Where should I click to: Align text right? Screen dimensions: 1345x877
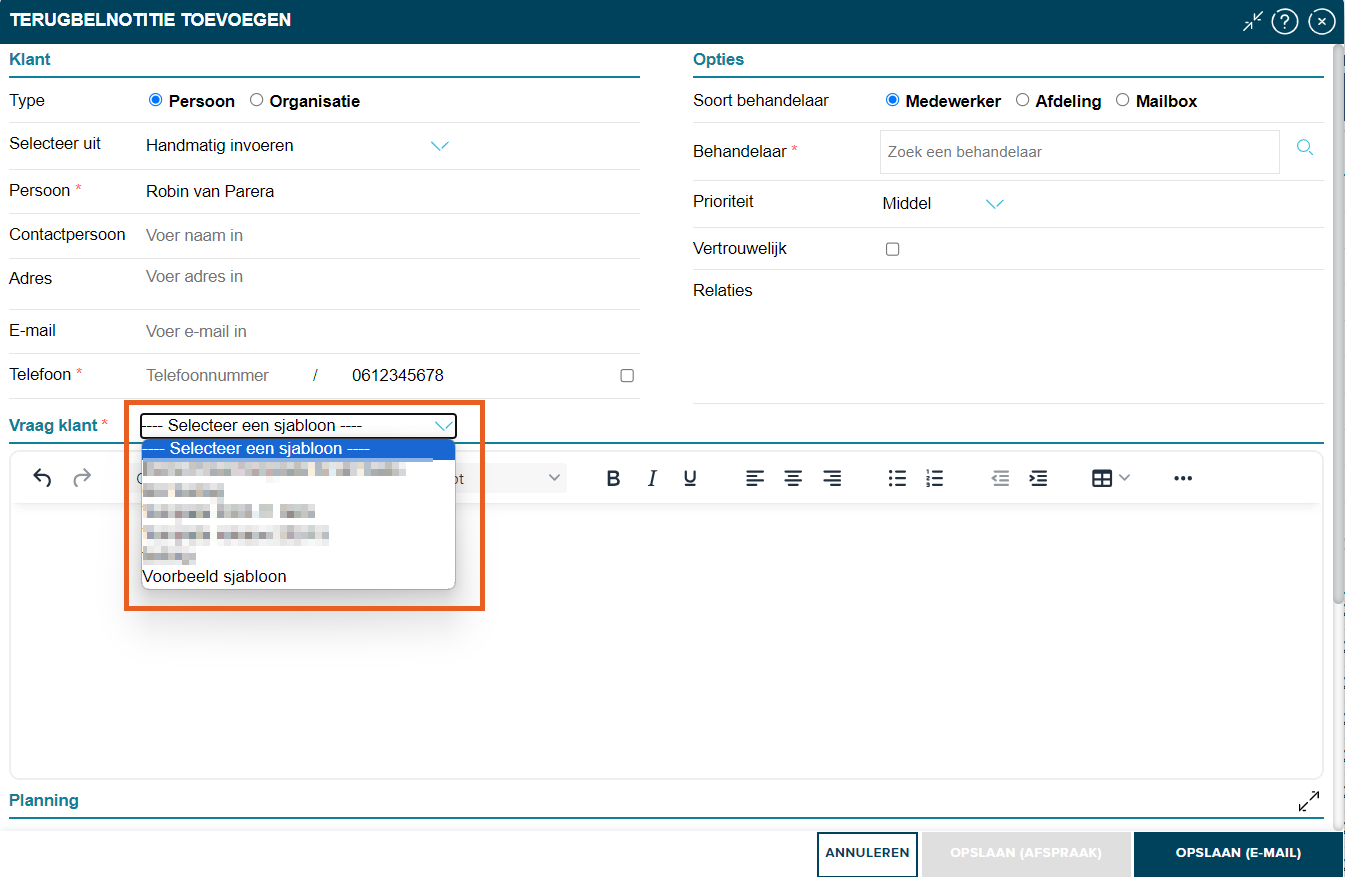(x=832, y=478)
